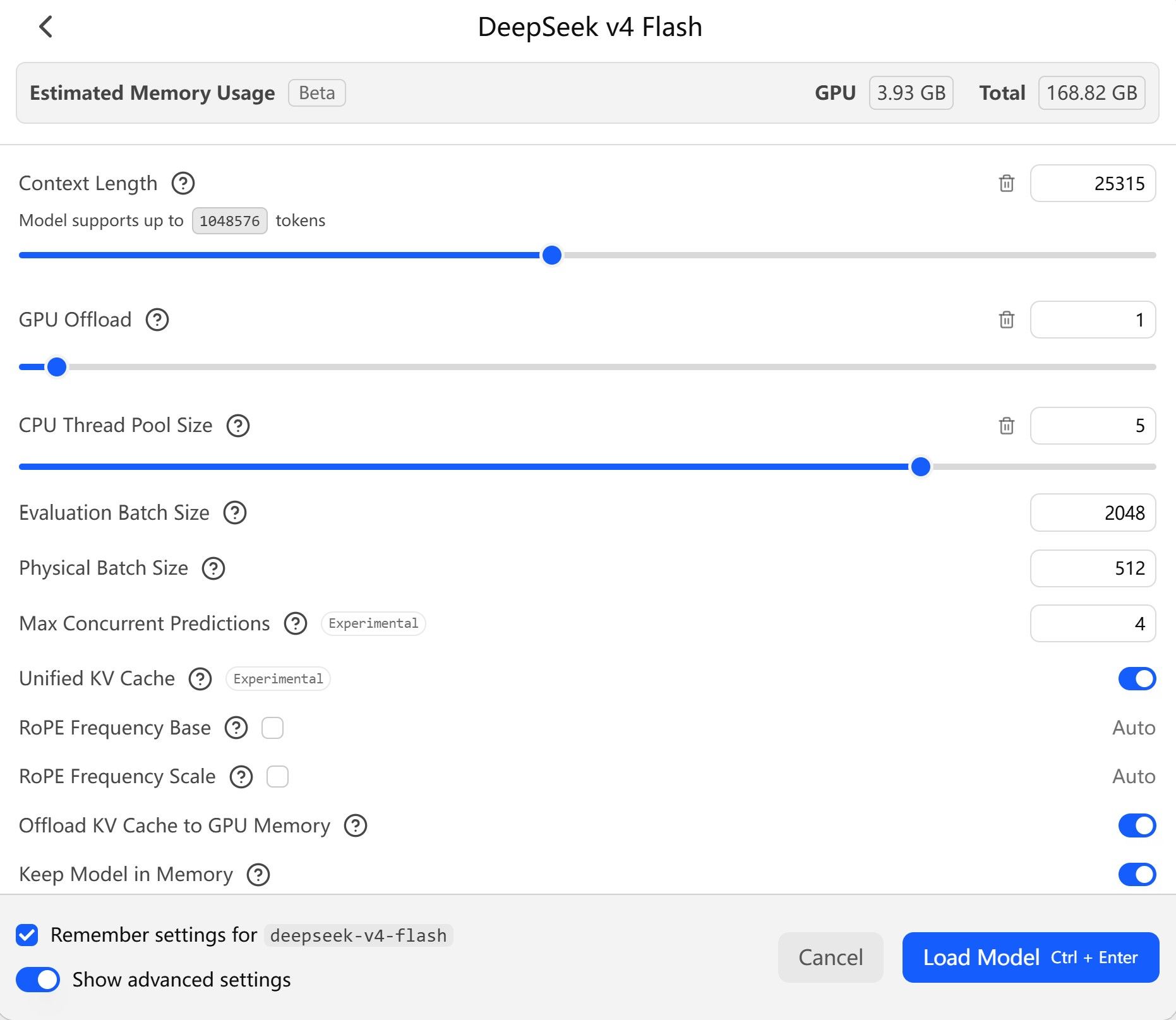The height and width of the screenshot is (1020, 1176).
Task: Reset GPU Offload with trash icon
Action: (1007, 320)
